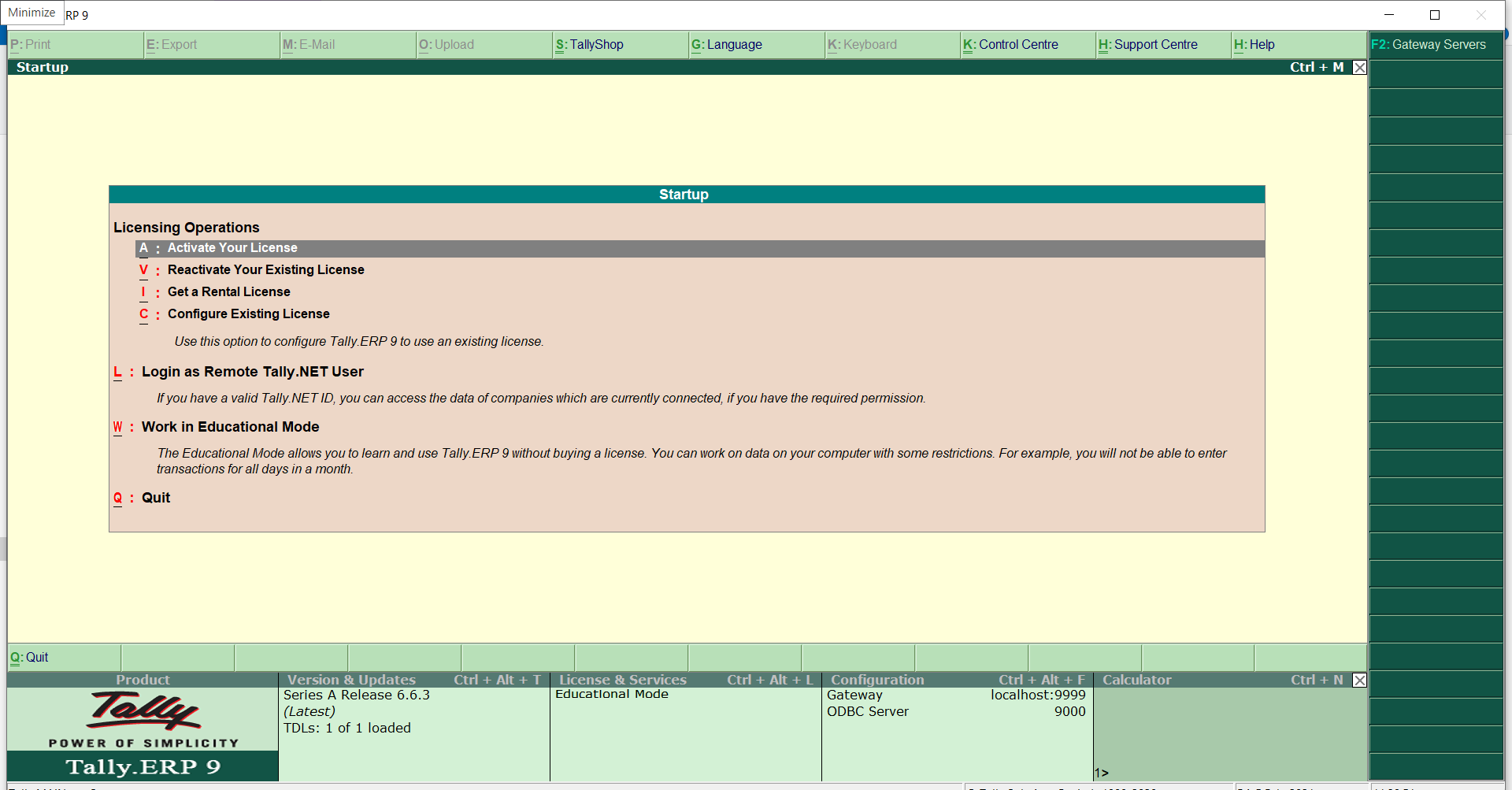
Task: Select Reactivate Your Existing License
Action: point(265,270)
